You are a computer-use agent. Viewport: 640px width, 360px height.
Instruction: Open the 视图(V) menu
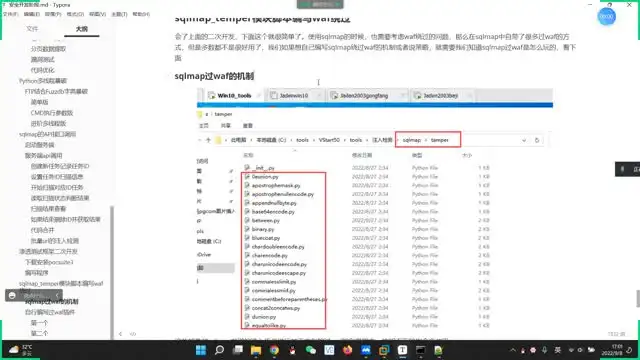point(97,14)
